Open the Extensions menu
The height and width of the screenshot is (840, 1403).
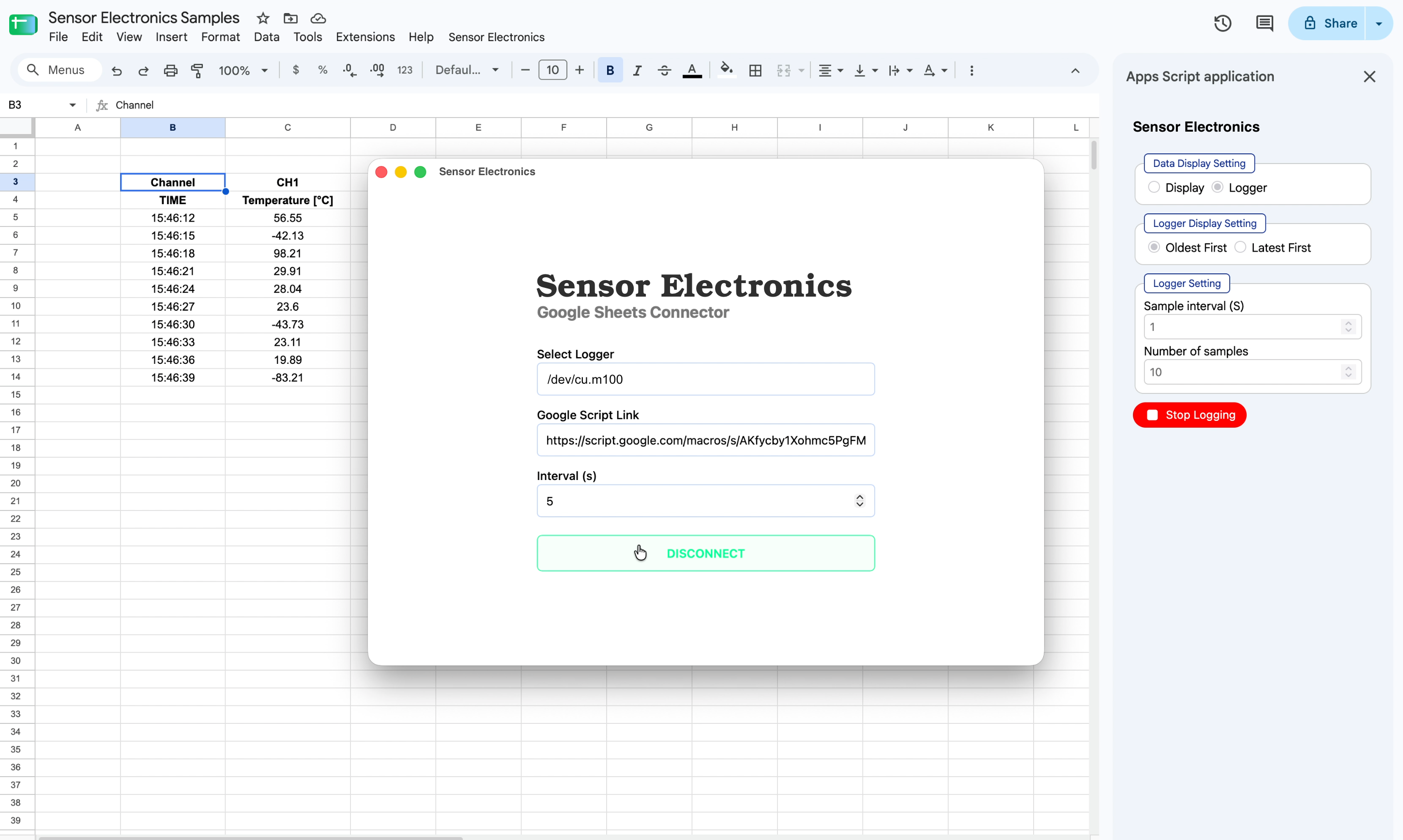point(365,37)
